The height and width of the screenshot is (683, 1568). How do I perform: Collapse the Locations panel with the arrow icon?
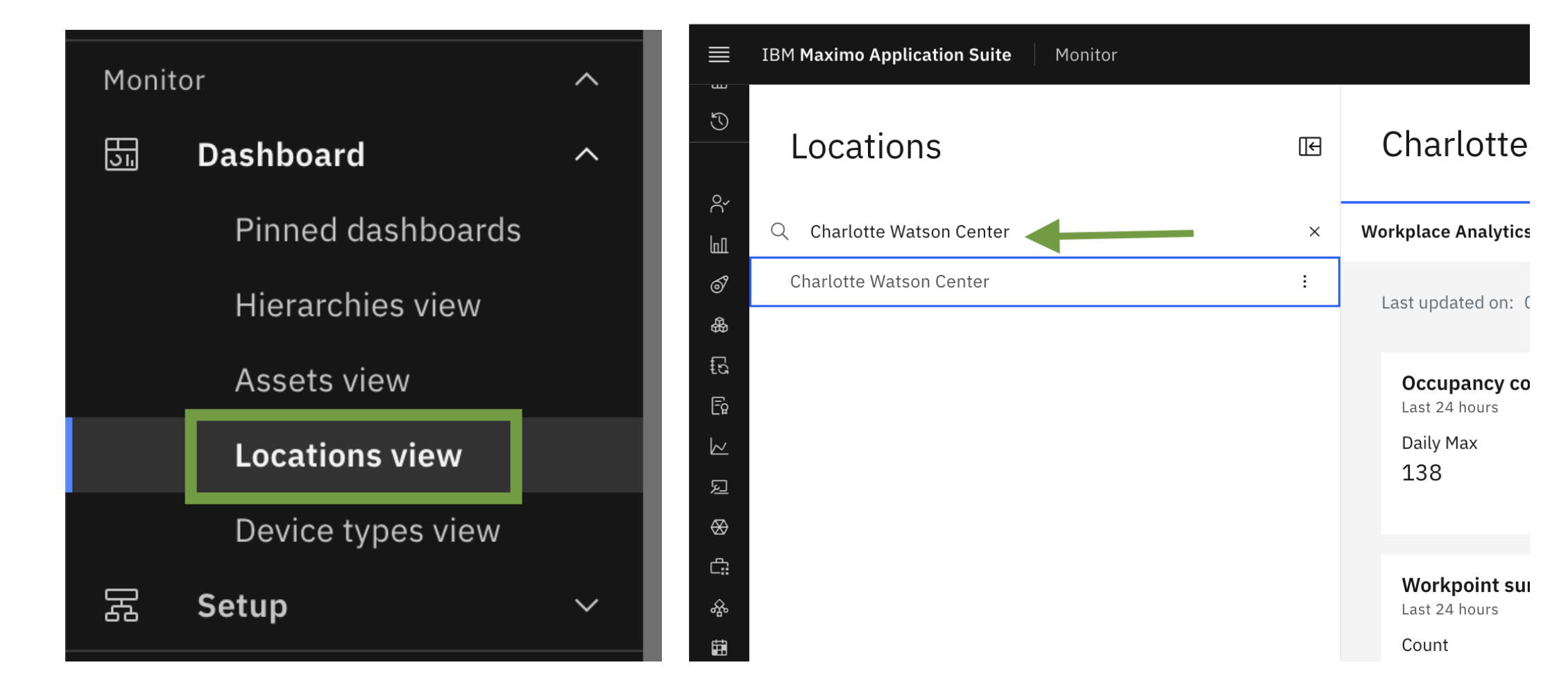[x=1310, y=146]
